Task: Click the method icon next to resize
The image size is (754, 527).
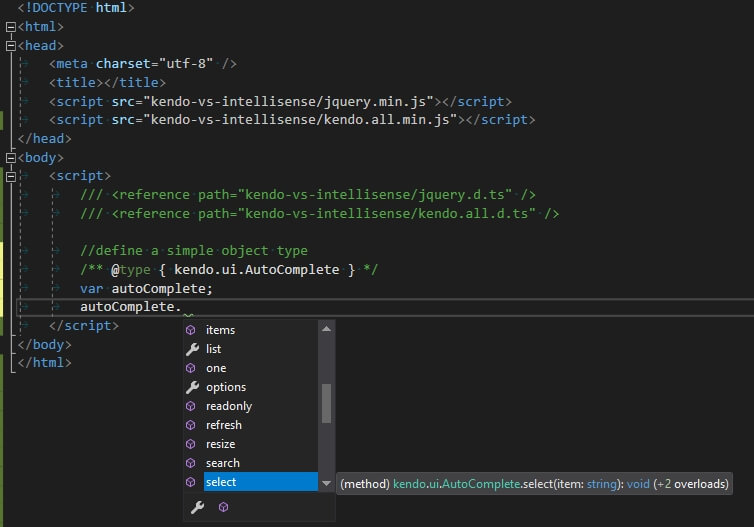Action: tap(191, 444)
